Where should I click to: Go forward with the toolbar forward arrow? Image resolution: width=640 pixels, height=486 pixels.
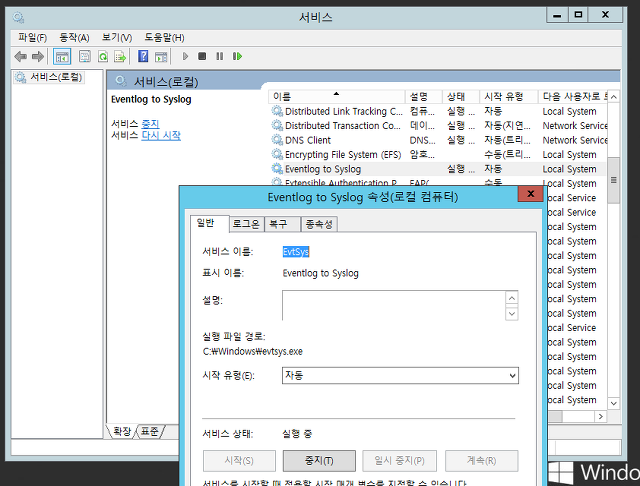[x=38, y=56]
